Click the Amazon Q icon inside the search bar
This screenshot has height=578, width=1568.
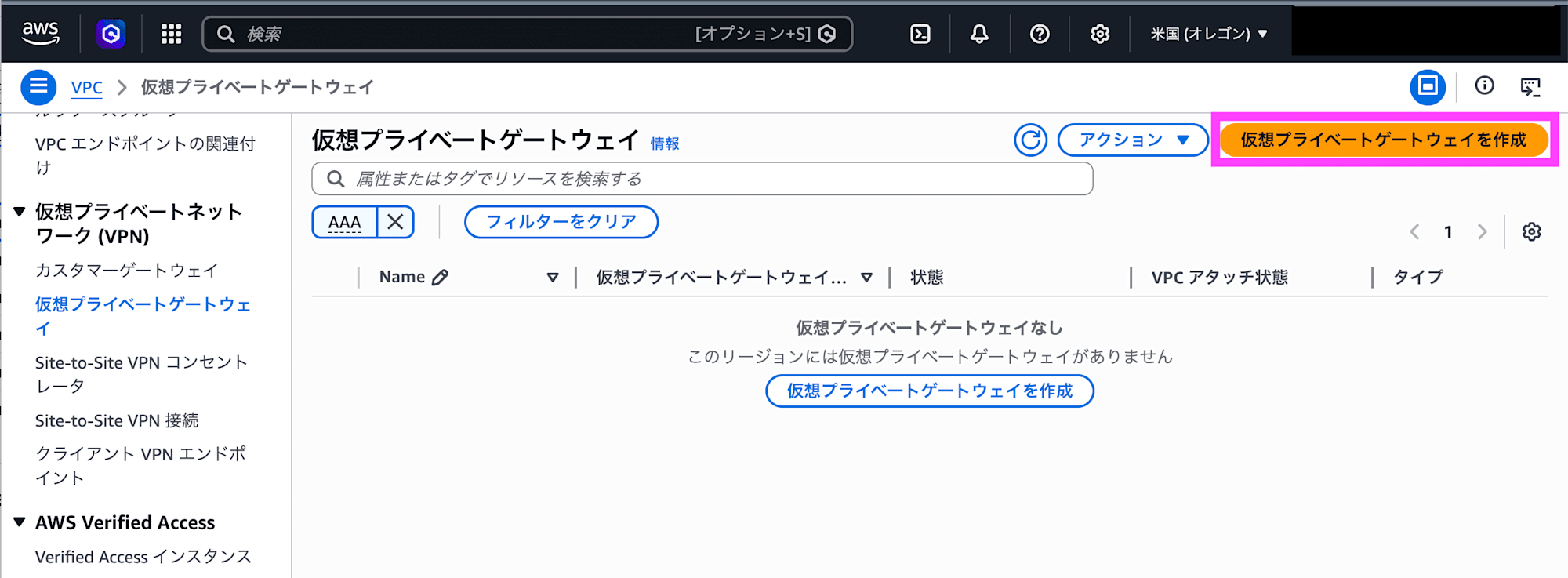(827, 34)
